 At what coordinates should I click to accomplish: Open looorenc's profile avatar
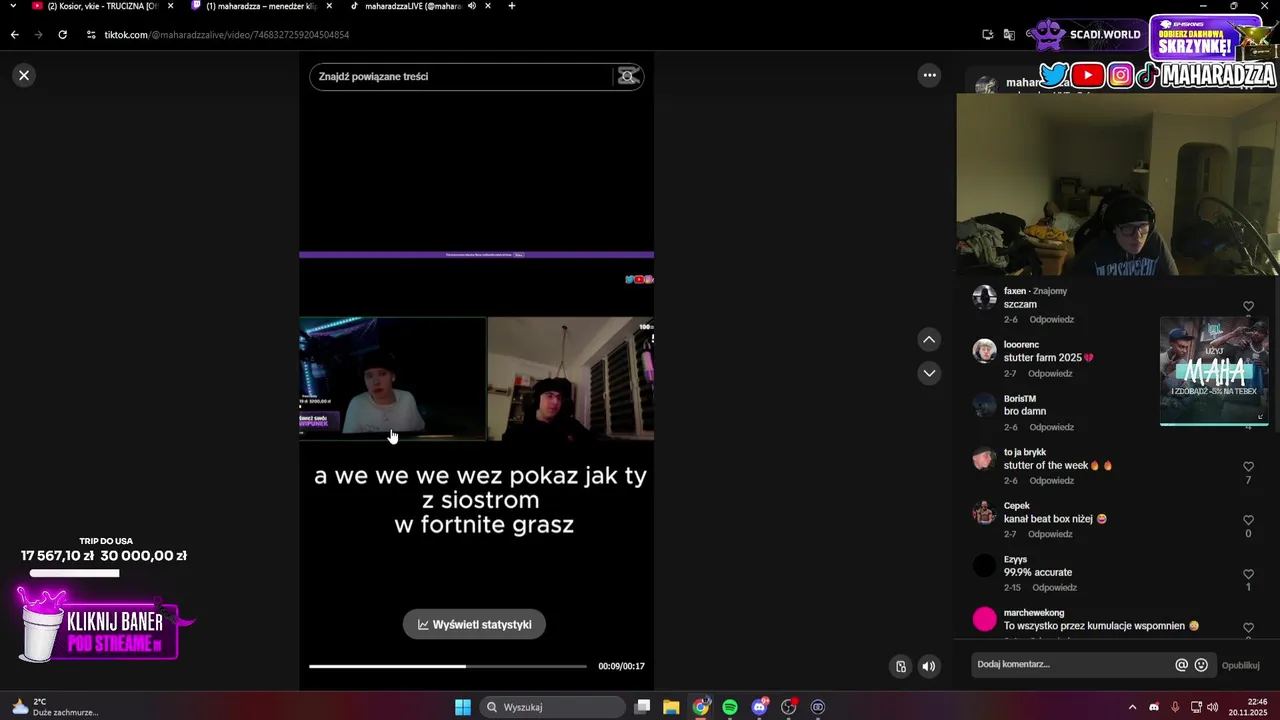click(985, 351)
